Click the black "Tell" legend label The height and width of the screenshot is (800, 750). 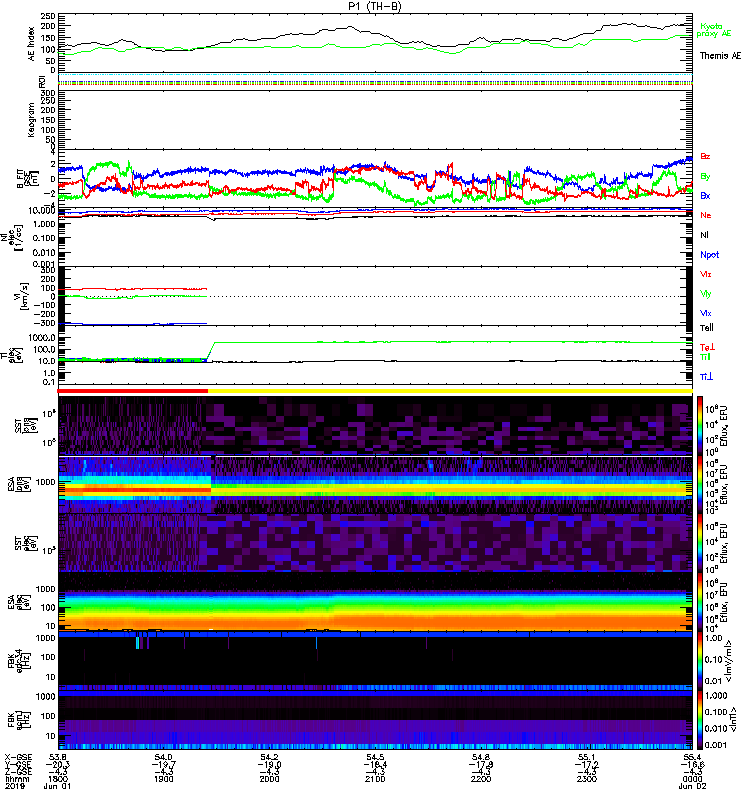[707, 328]
